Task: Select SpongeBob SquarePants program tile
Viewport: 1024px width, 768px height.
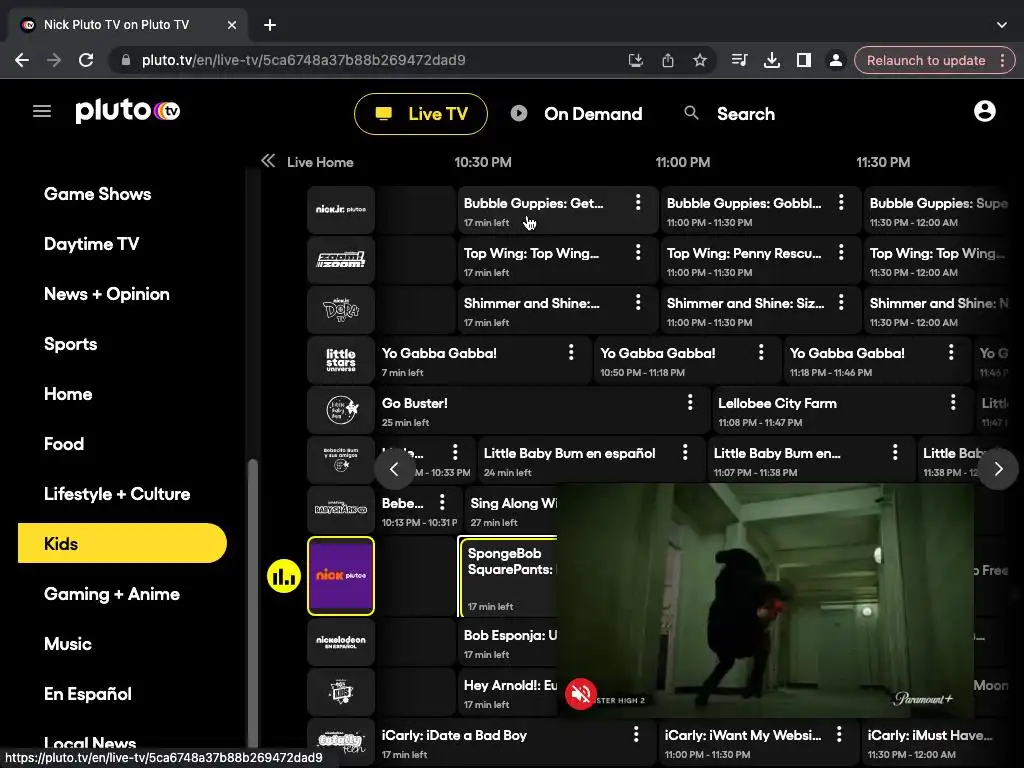Action: click(507, 577)
